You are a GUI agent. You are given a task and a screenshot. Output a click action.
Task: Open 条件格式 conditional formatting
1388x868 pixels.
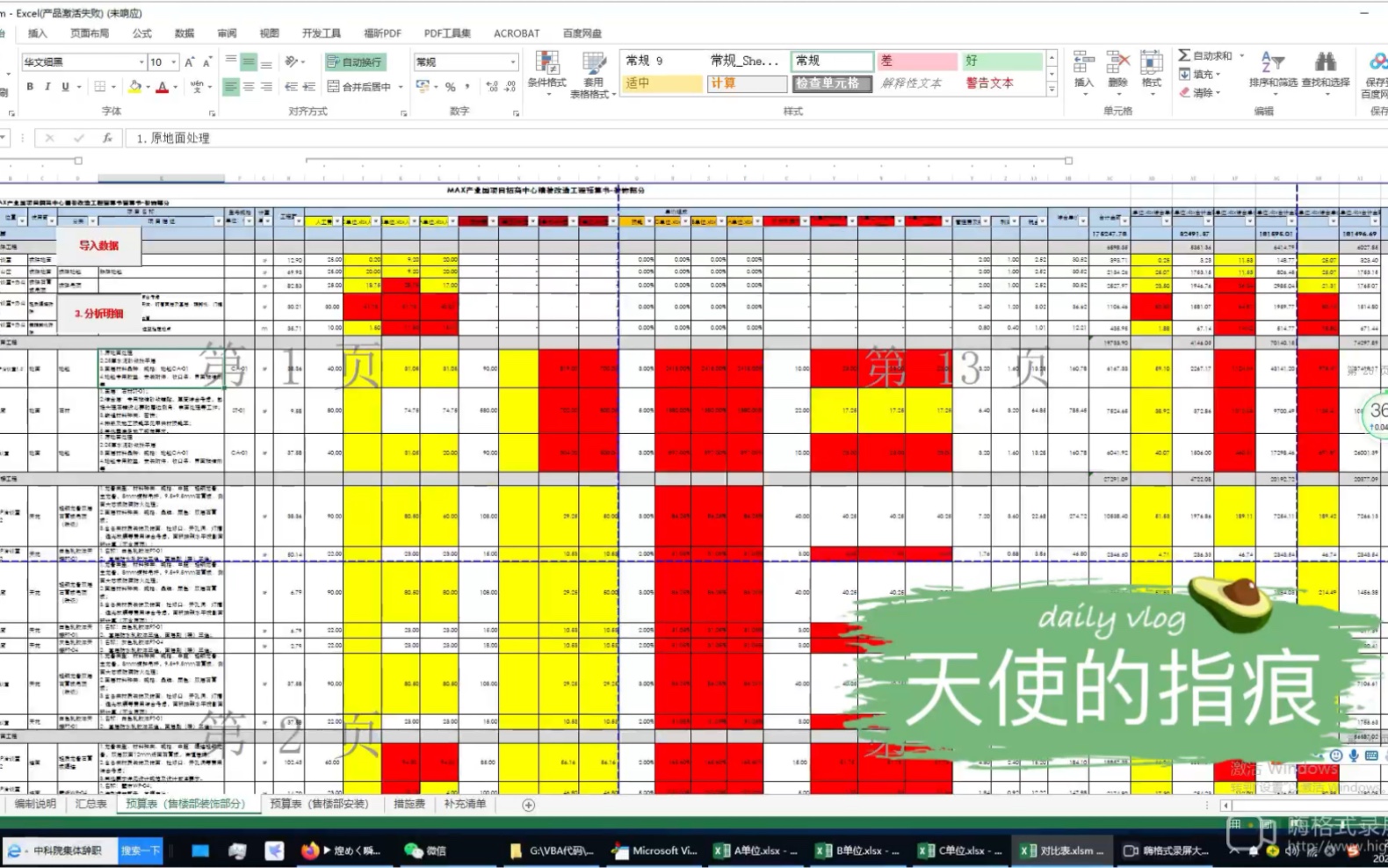pos(546,72)
